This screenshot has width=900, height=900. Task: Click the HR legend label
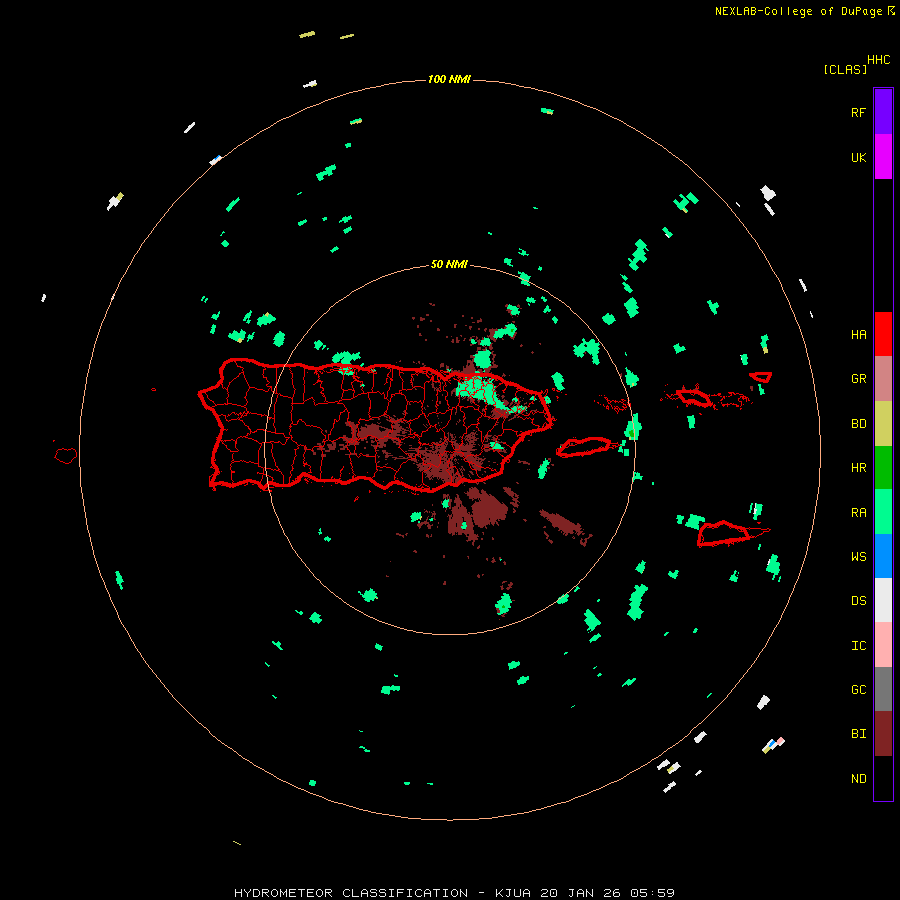859,468
